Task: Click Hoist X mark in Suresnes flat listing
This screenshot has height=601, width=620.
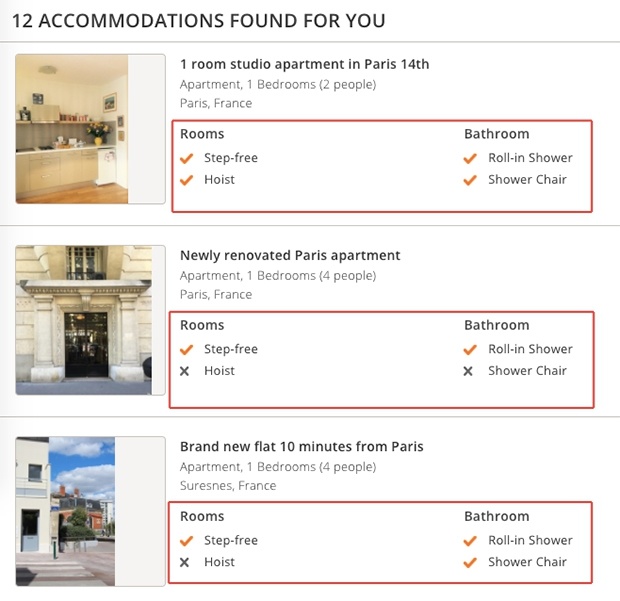Action: point(184,562)
